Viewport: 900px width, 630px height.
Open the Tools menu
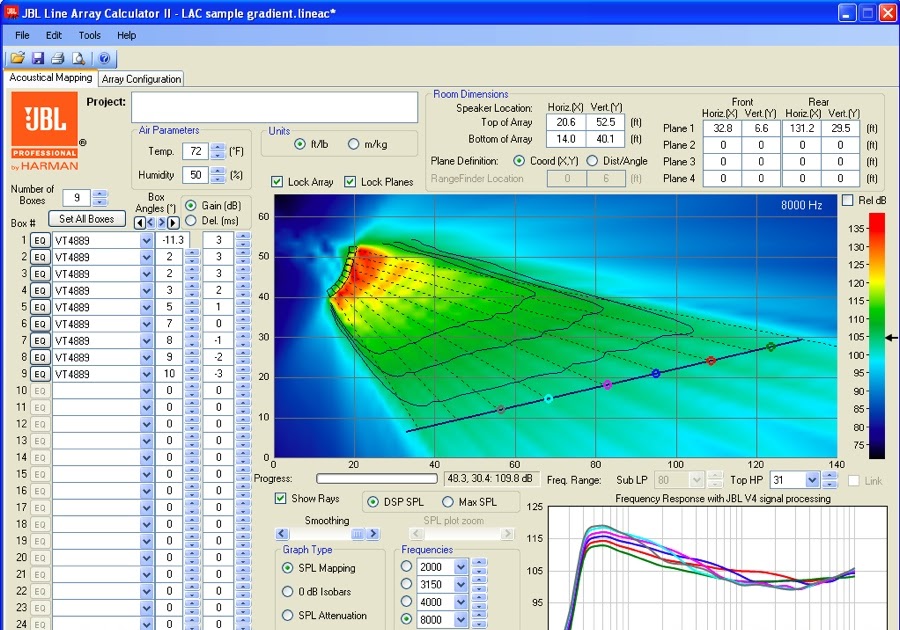tap(90, 36)
